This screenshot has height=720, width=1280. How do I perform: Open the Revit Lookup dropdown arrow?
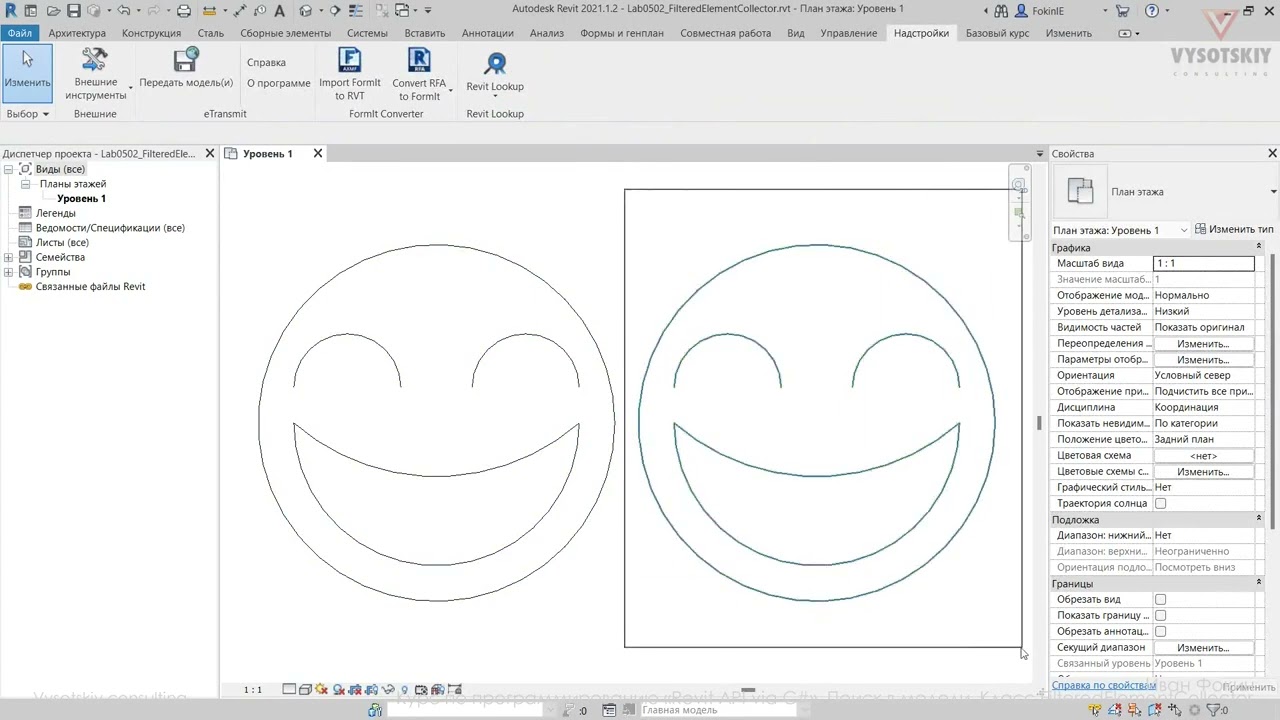(x=495, y=97)
